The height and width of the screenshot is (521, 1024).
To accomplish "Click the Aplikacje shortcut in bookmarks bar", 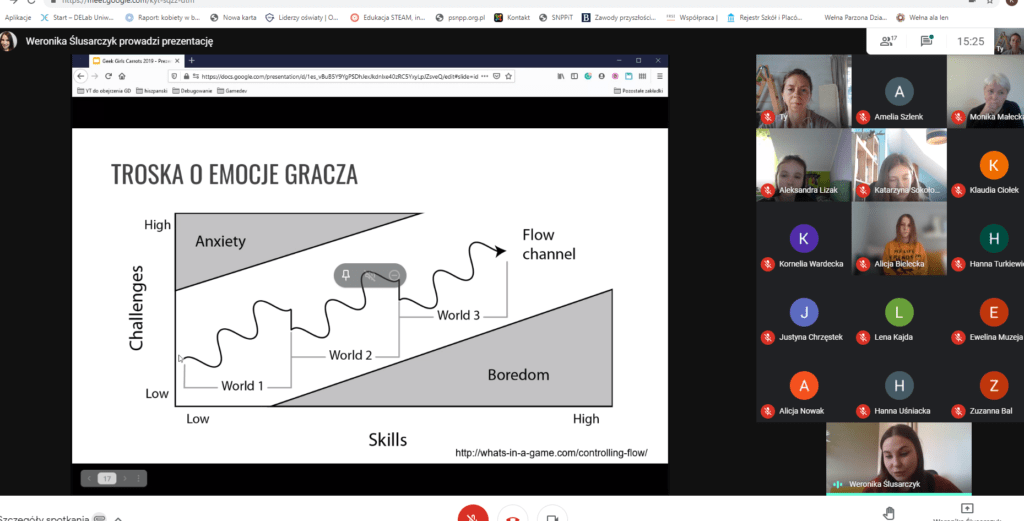I will pyautogui.click(x=18, y=18).
